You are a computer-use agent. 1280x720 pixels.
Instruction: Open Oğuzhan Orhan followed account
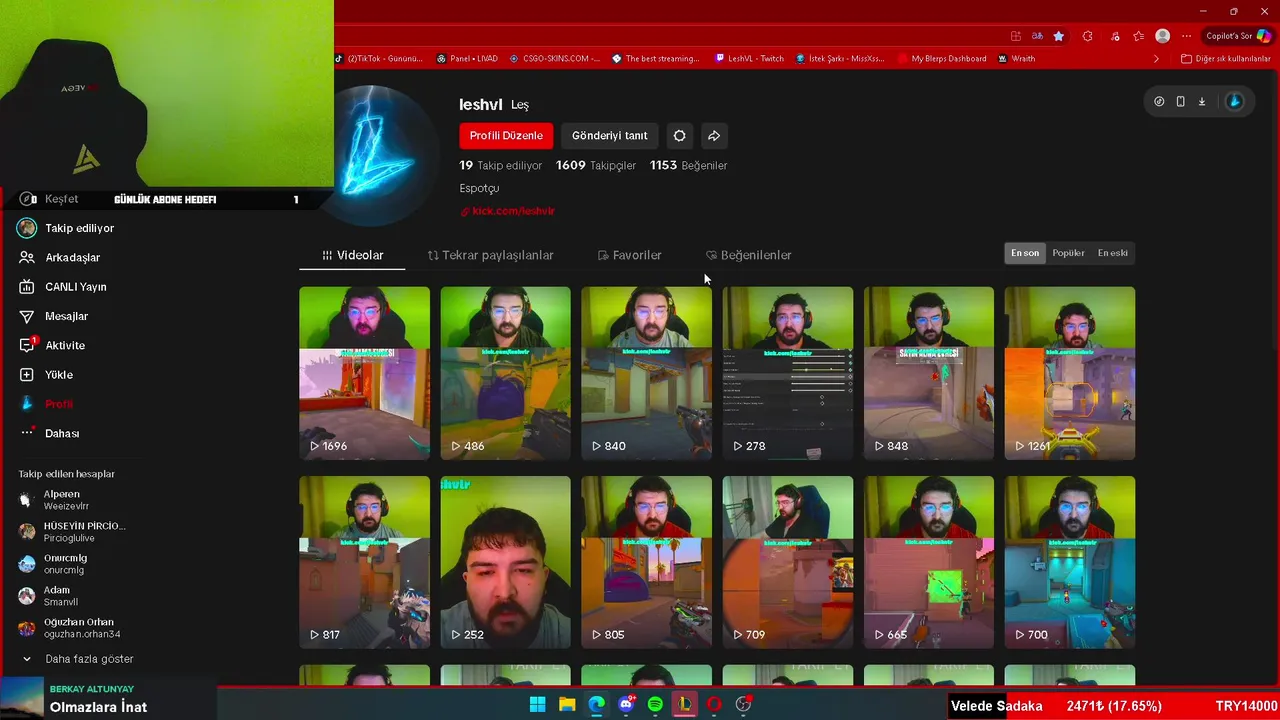pos(70,628)
